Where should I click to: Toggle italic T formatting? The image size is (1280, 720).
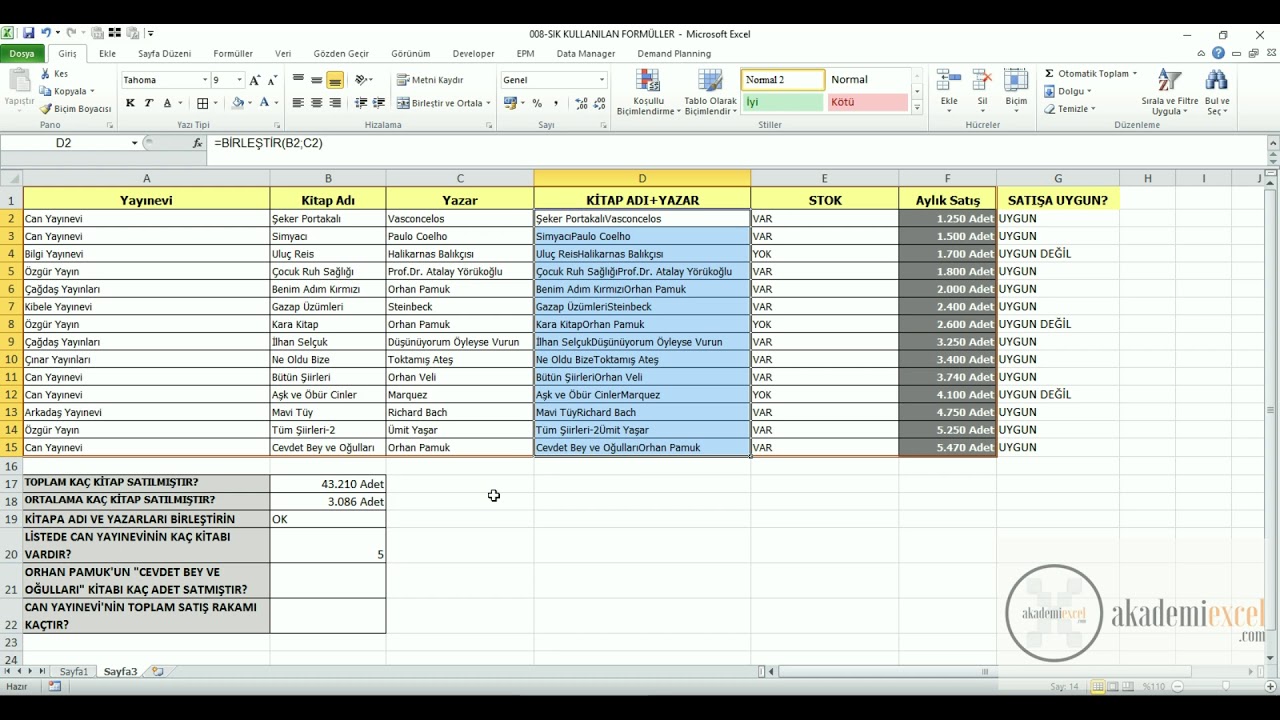(x=148, y=103)
